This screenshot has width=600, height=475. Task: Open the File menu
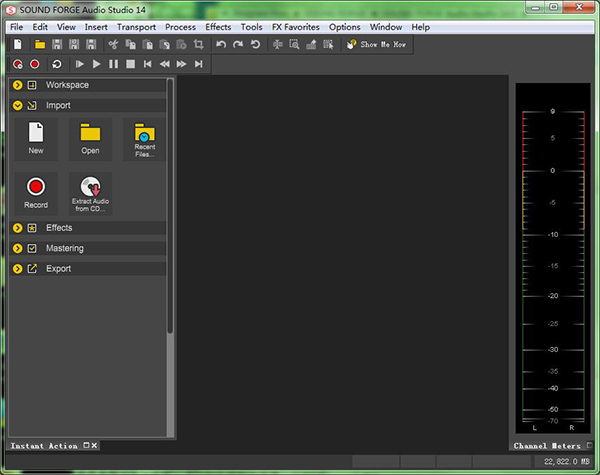(16, 27)
